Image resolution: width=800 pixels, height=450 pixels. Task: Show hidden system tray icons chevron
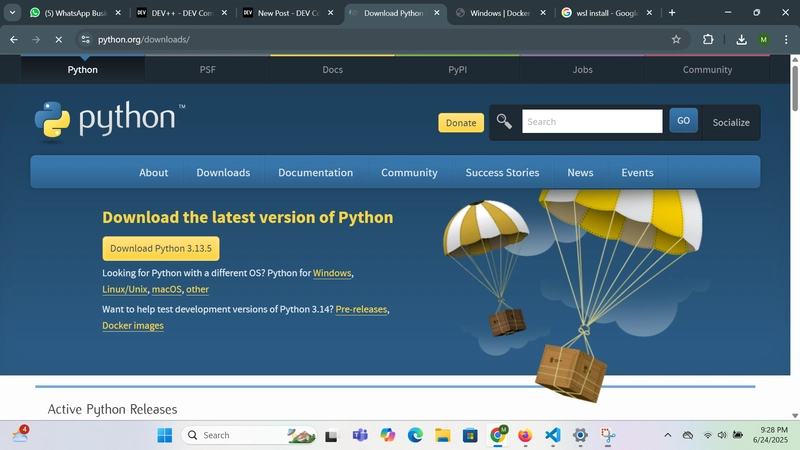click(667, 435)
